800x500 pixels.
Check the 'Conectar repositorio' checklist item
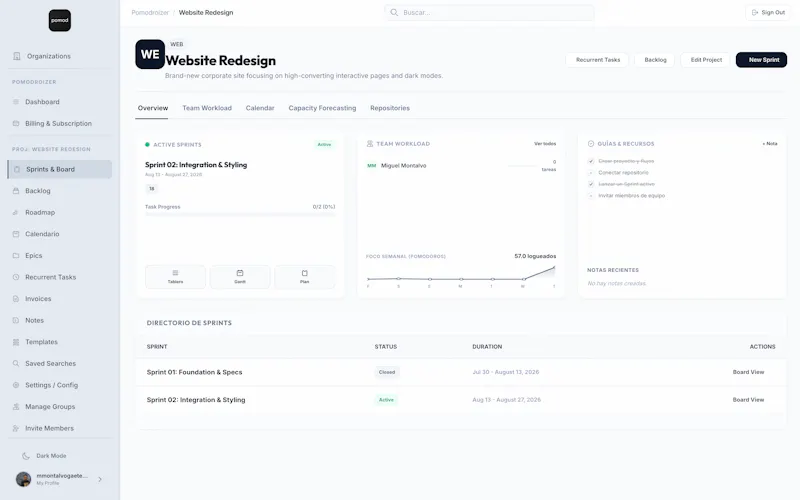(591, 172)
